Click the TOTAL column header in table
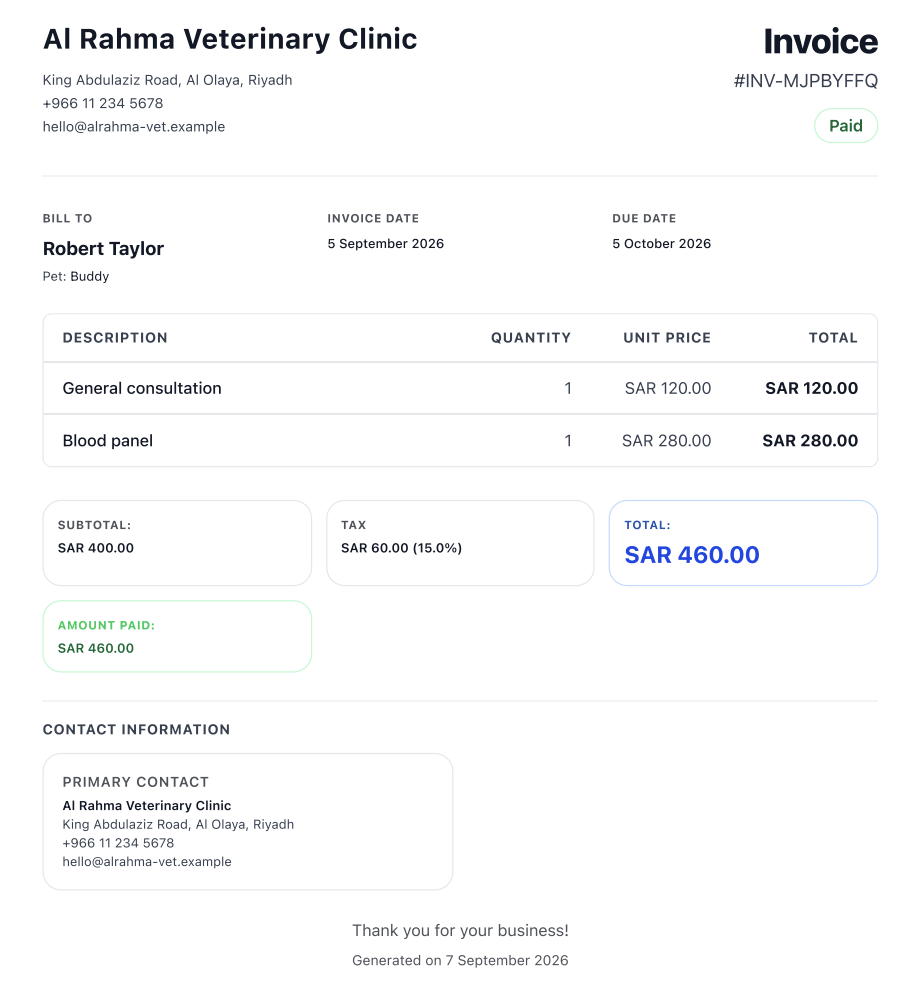Image resolution: width=920 pixels, height=1004 pixels. [833, 337]
